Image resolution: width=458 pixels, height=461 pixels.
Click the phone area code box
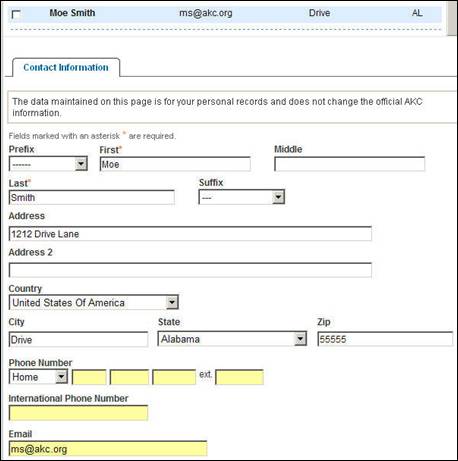(89, 377)
